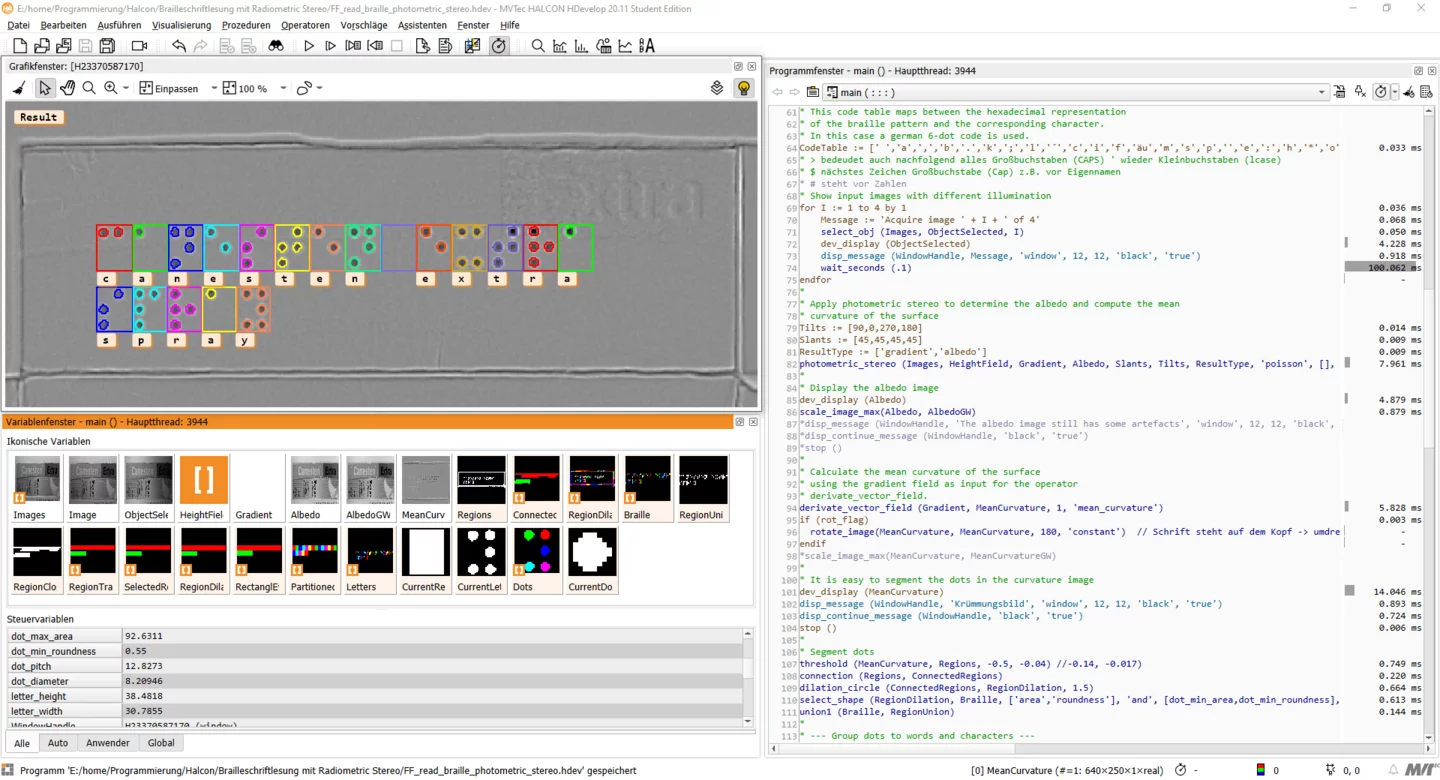Image resolution: width=1440 pixels, height=780 pixels.
Task: Open the image acquisition camera tool
Action: pyautogui.click(x=139, y=46)
